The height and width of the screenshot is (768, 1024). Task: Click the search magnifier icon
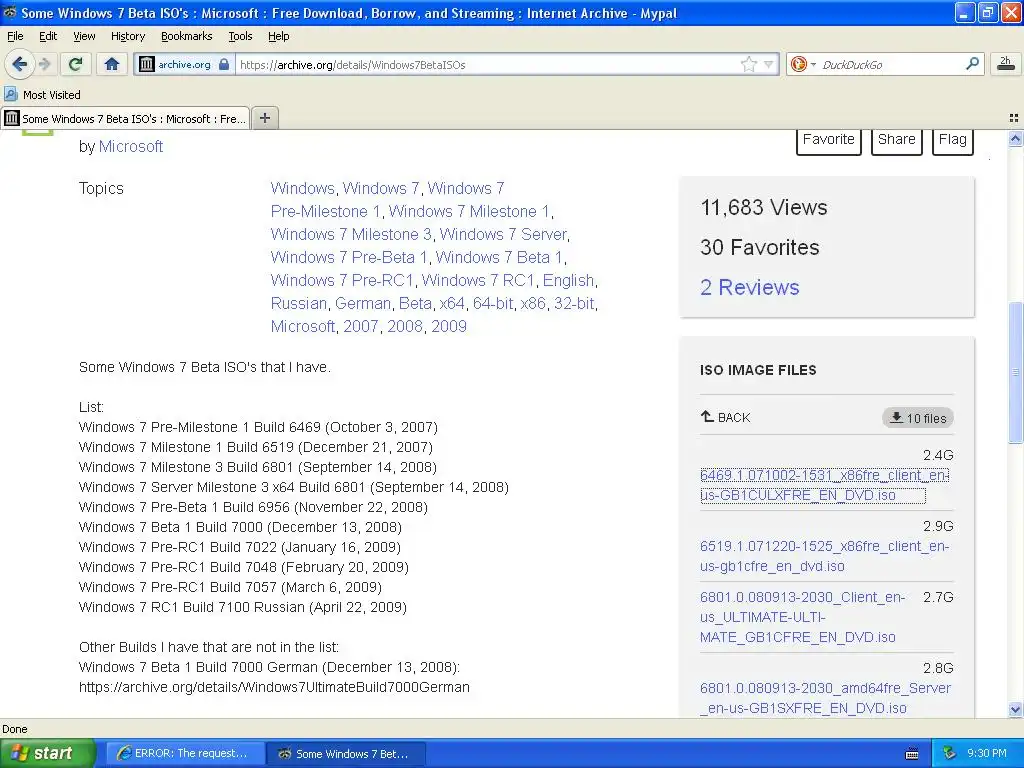click(972, 63)
